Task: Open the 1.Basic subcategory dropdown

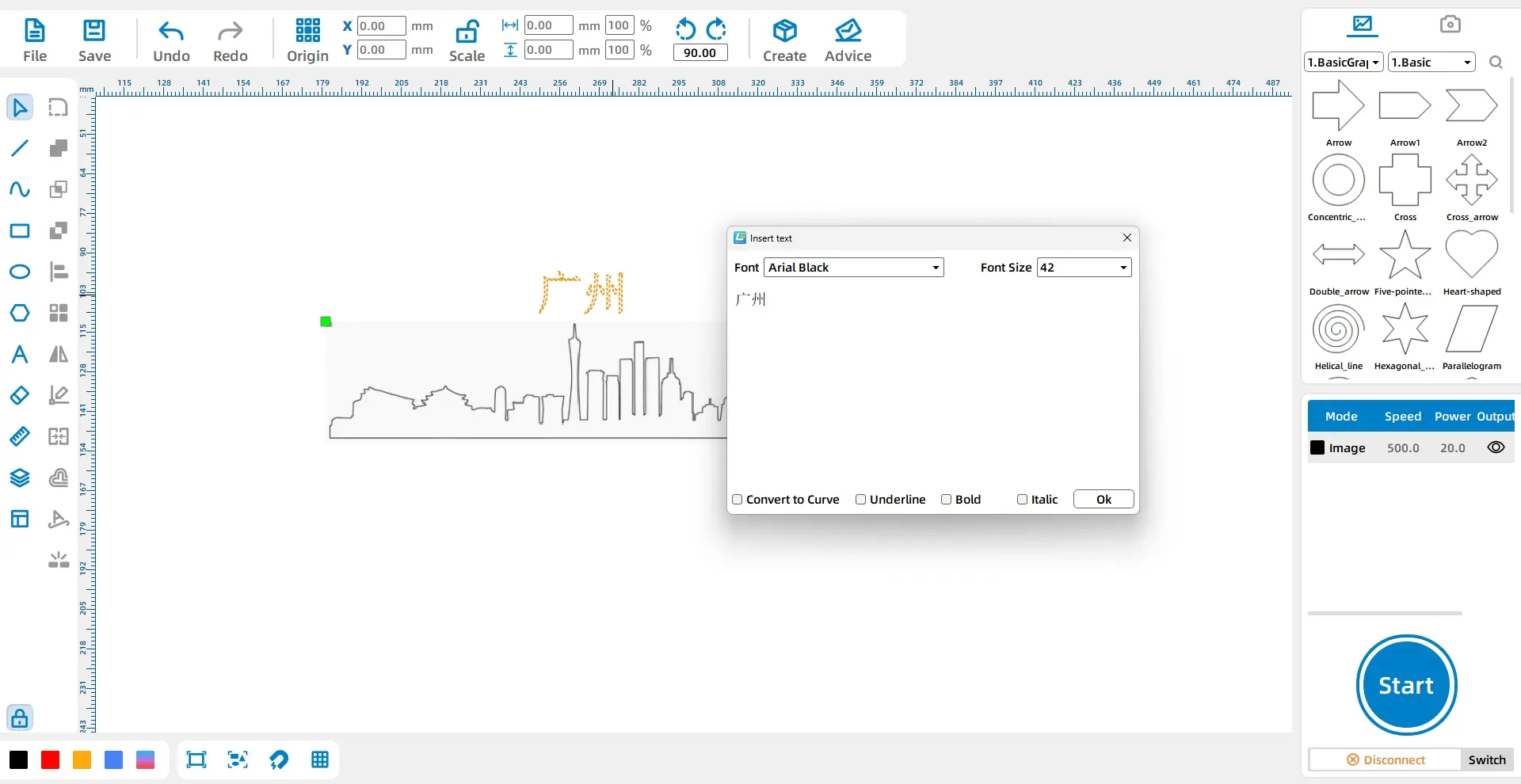Action: [1431, 63]
